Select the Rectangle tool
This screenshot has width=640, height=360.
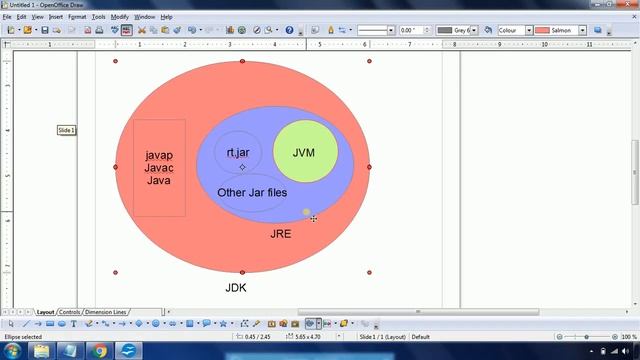(50, 324)
